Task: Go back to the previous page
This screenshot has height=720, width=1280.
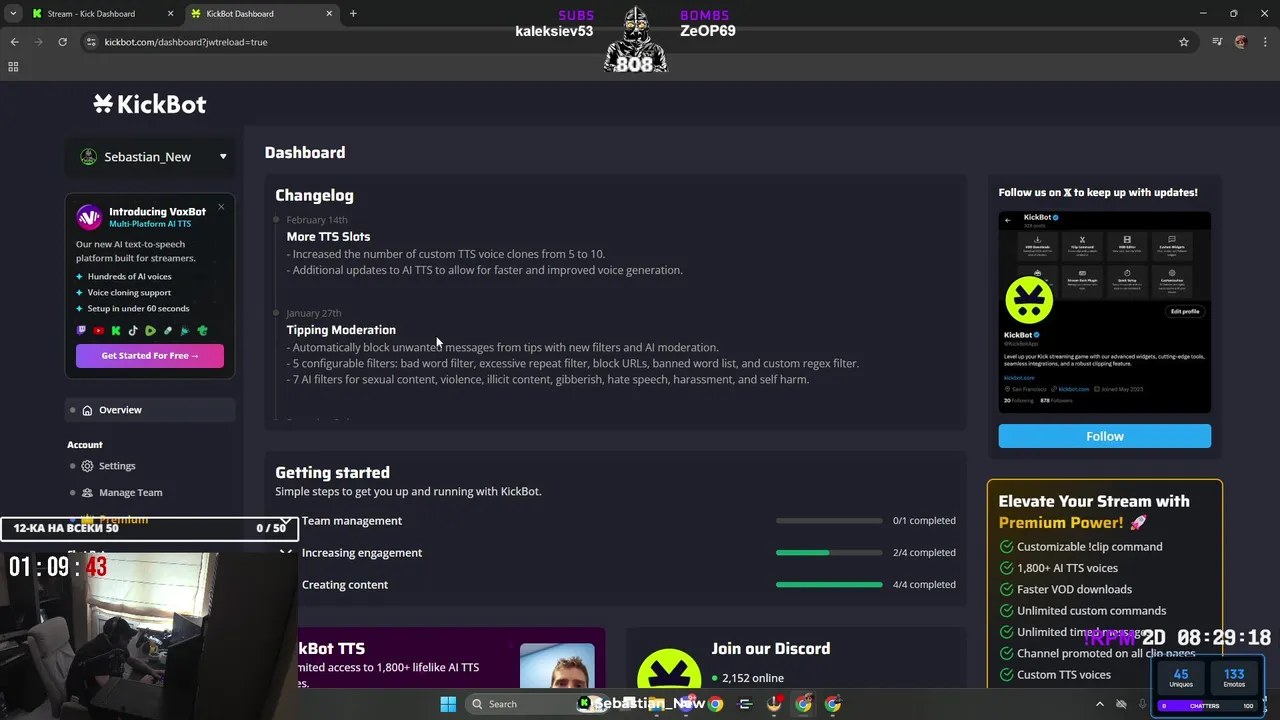Action: (14, 42)
